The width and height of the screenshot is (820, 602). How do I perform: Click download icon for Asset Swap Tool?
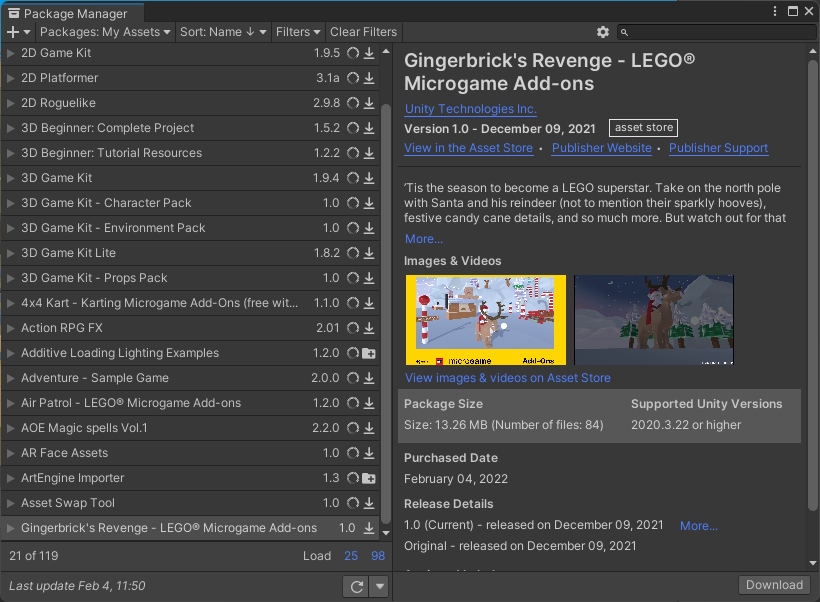pos(369,503)
